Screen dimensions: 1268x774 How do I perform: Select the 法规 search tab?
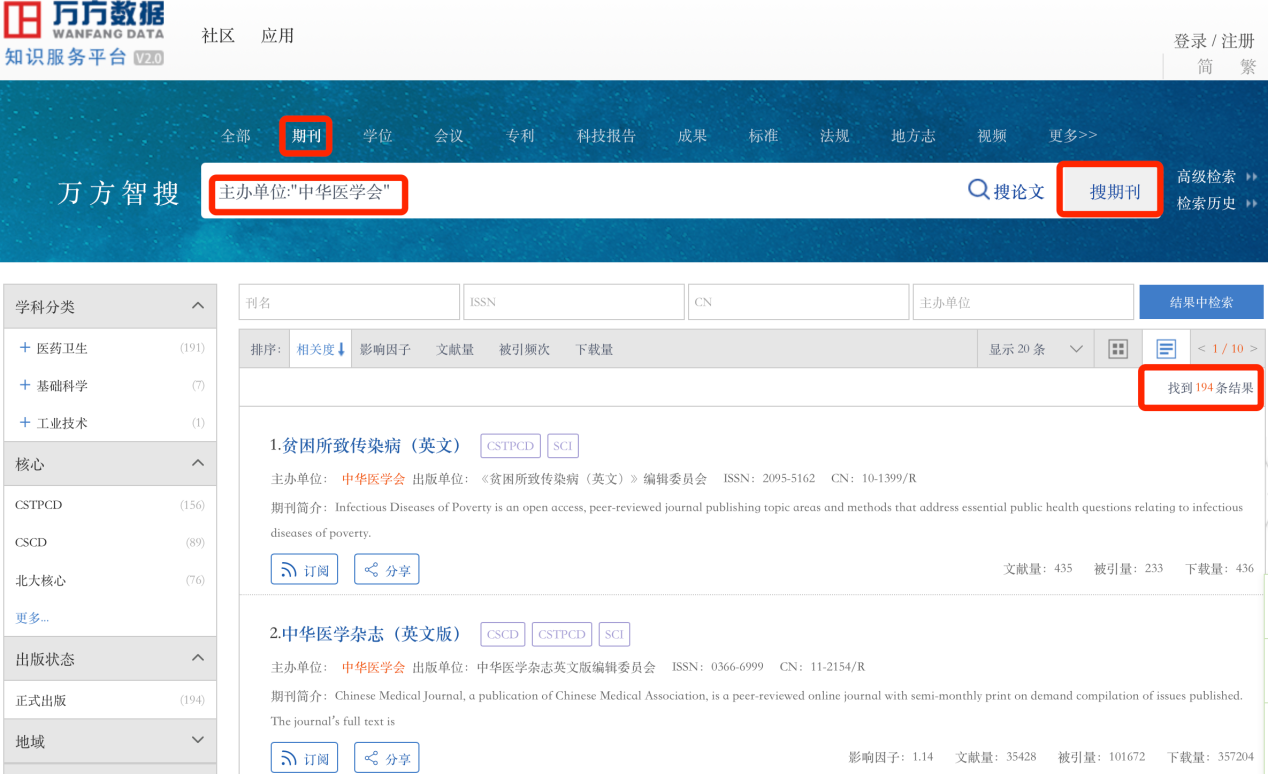(834, 136)
